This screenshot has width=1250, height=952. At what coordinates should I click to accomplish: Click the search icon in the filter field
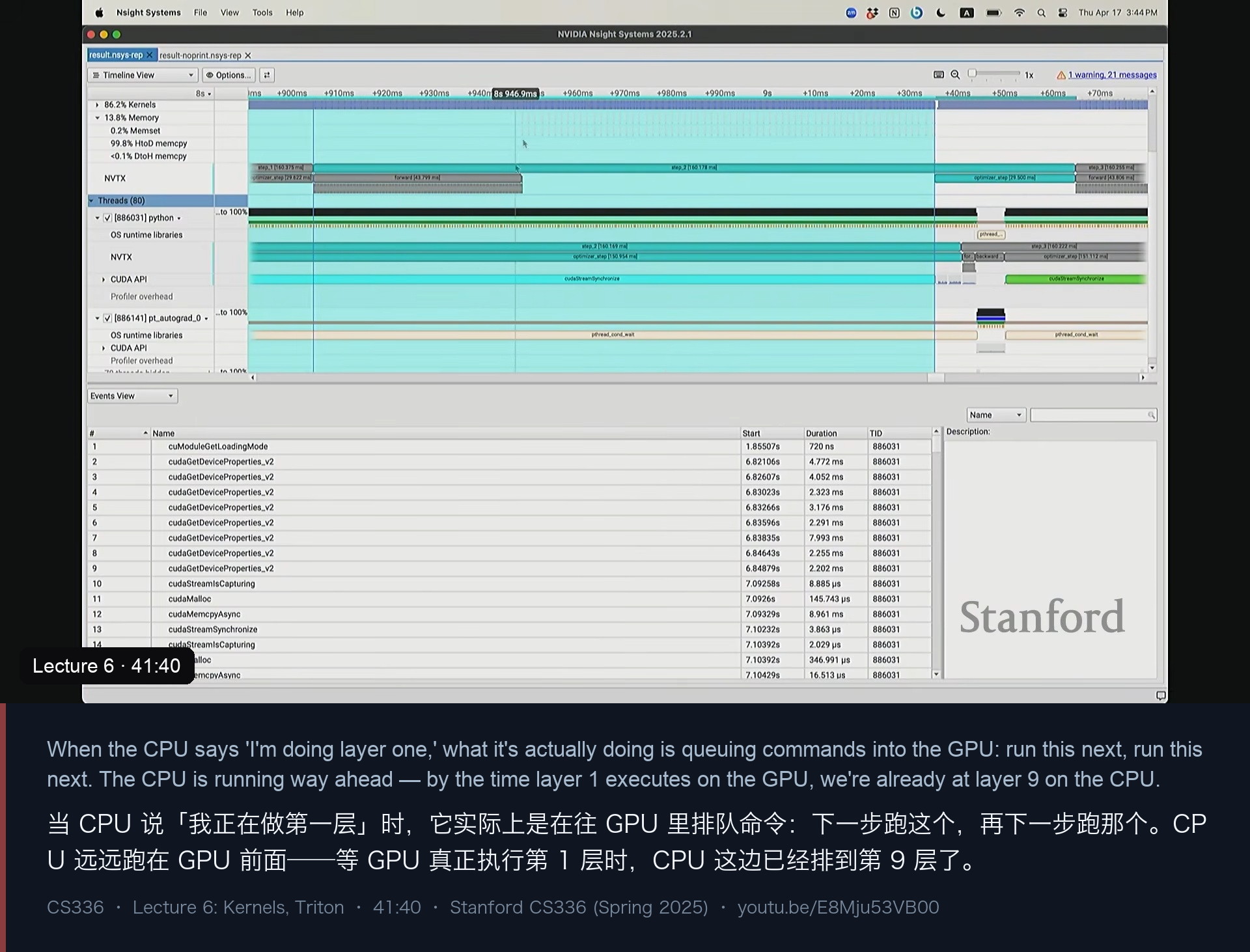[x=1151, y=415]
